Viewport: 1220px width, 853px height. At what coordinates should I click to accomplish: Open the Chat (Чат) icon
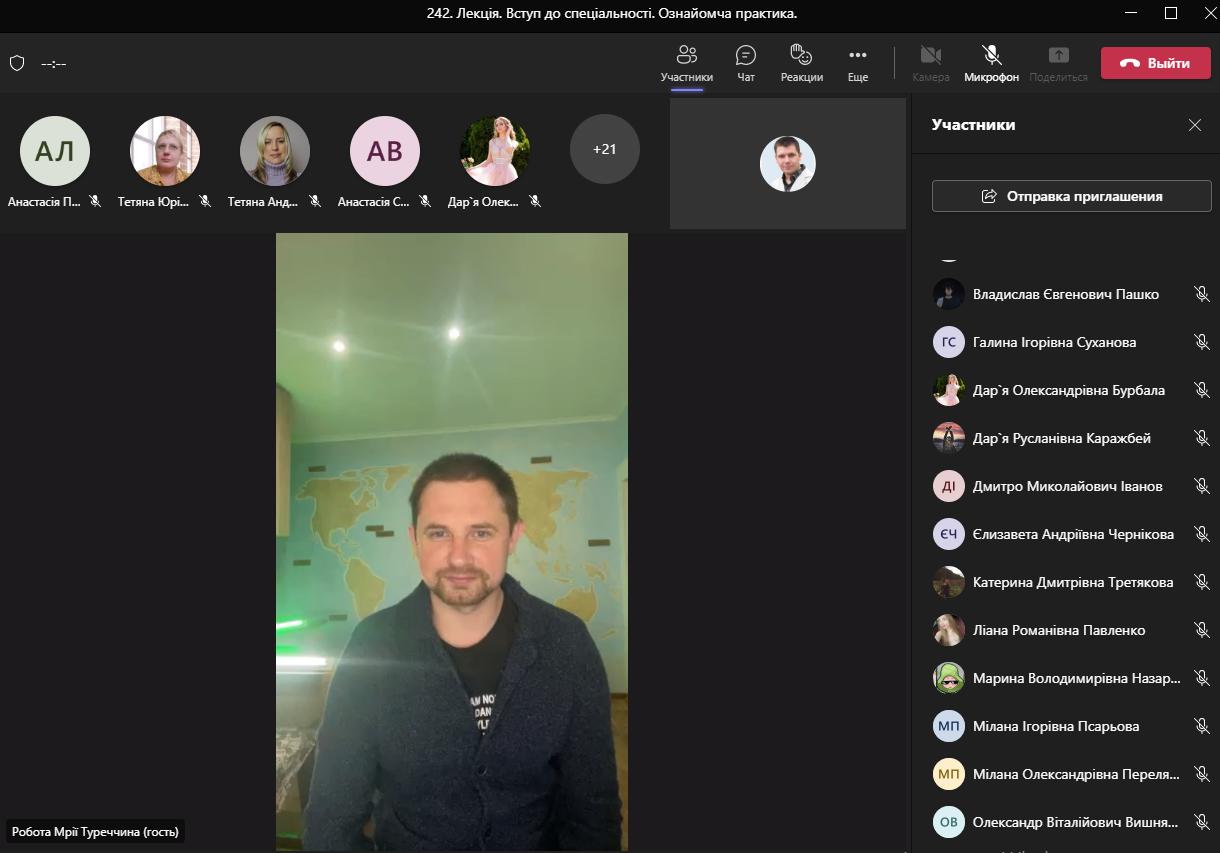tap(745, 56)
